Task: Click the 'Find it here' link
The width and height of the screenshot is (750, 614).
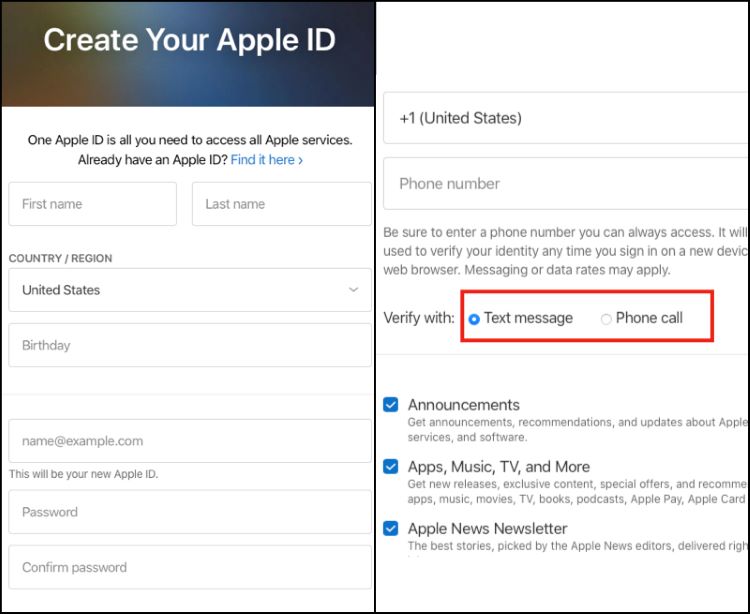Action: coord(266,160)
